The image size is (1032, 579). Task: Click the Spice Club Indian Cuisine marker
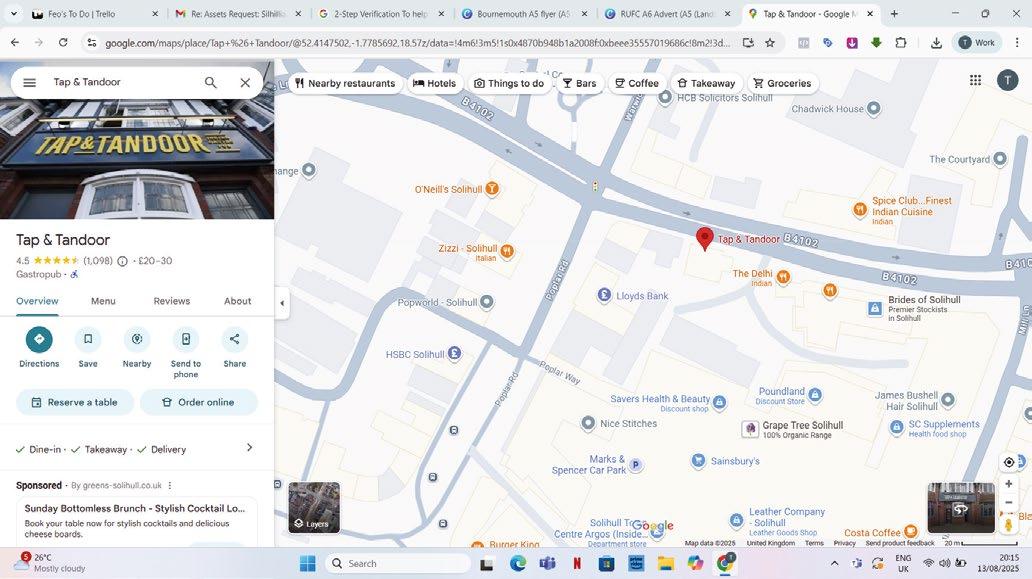coord(860,210)
